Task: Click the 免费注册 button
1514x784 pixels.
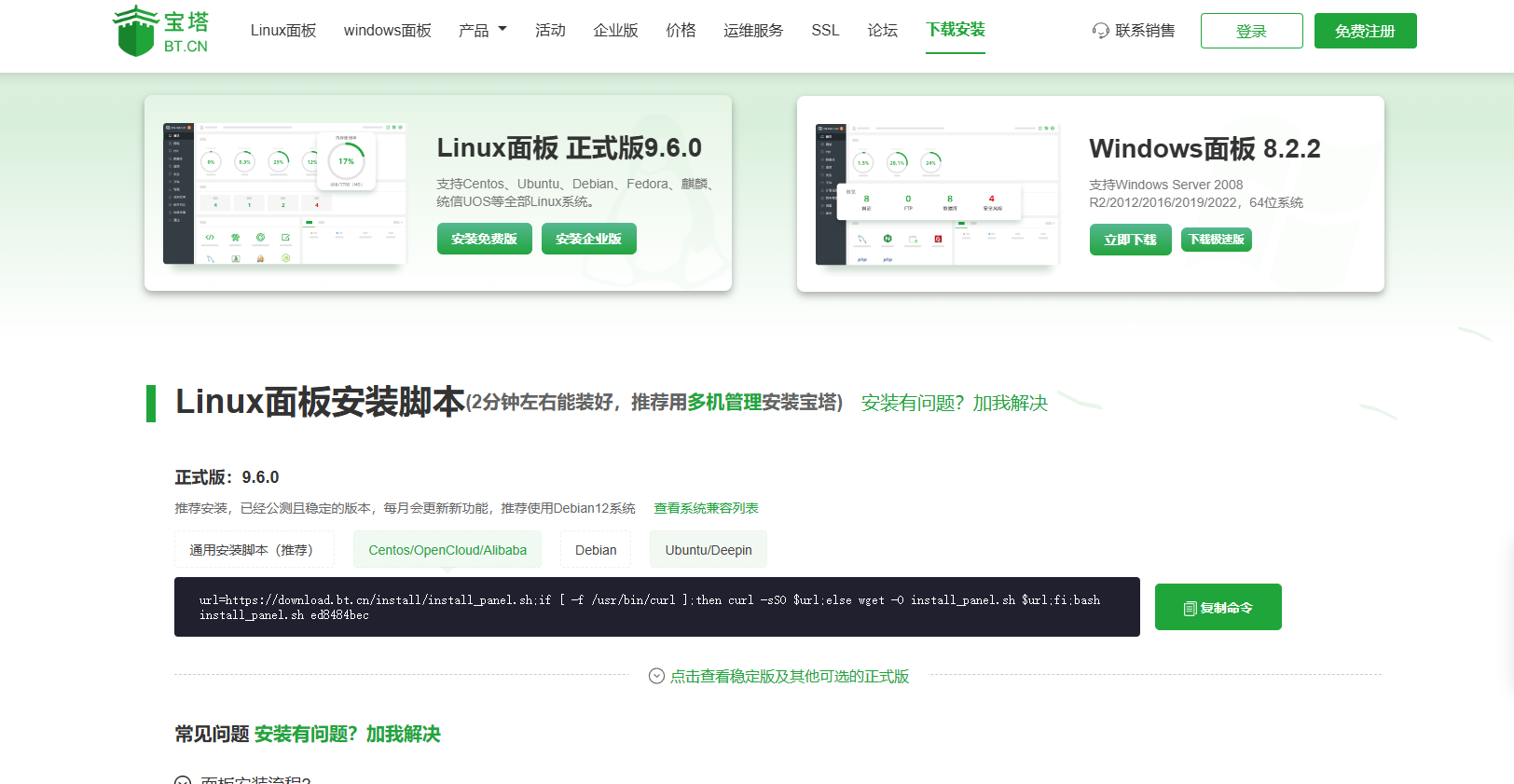Action: [1365, 31]
